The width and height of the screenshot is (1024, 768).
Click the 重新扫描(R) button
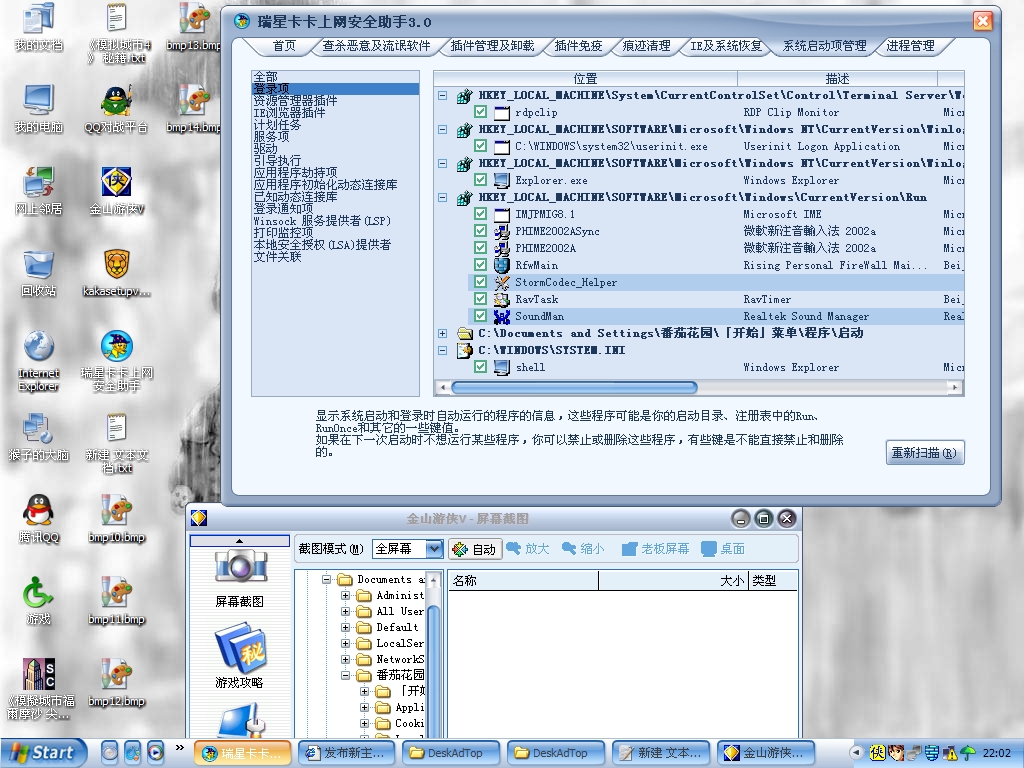924,453
